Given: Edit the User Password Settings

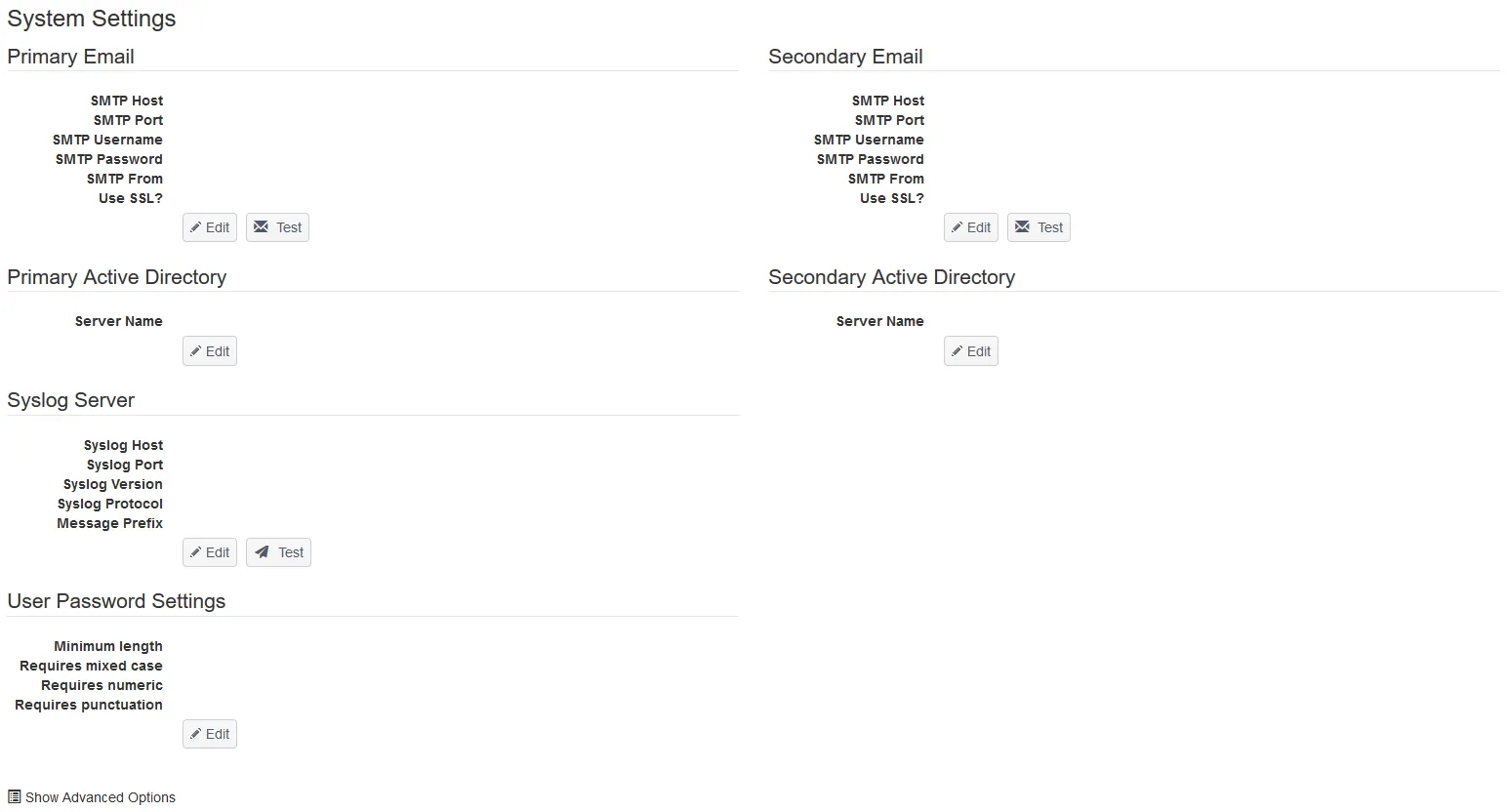Looking at the screenshot, I should [x=210, y=734].
